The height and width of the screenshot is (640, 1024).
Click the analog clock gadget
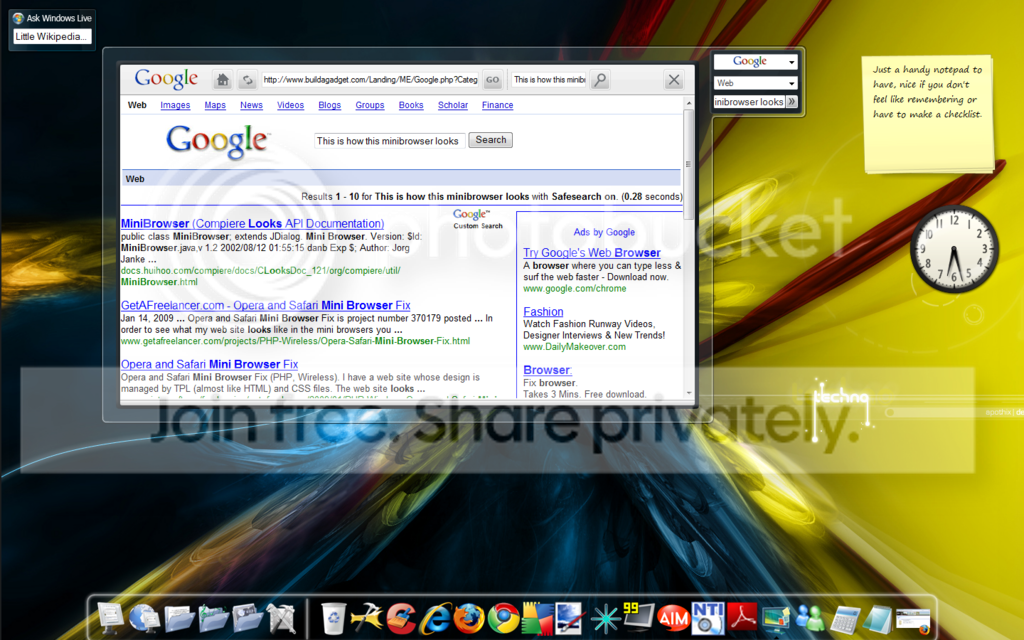(954, 249)
